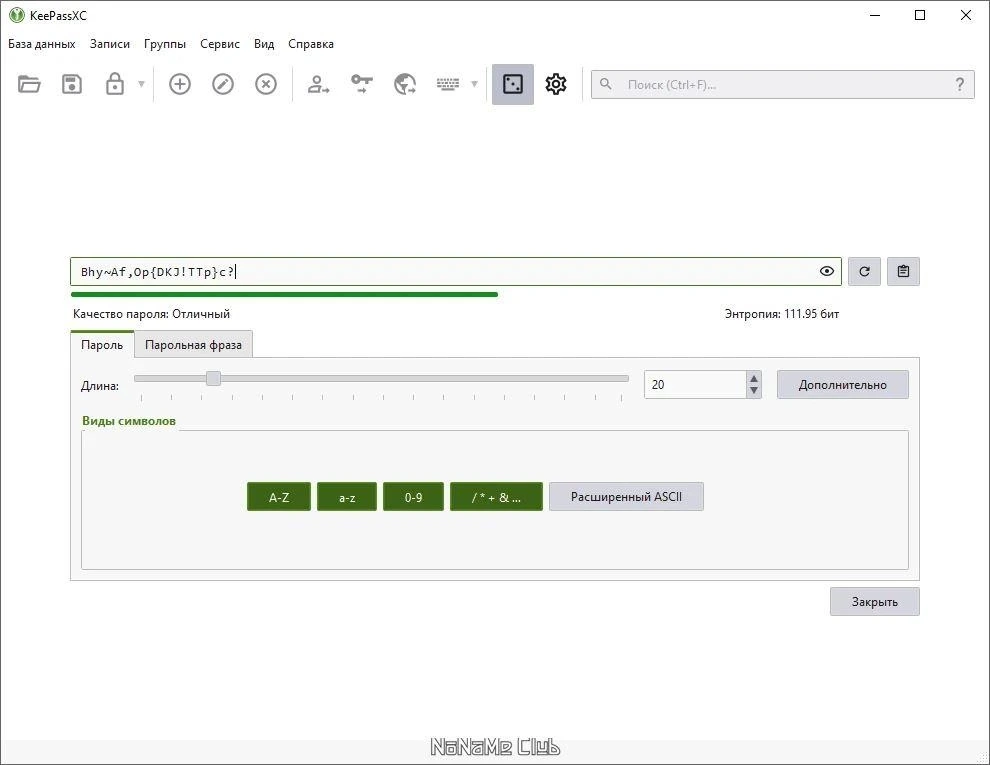Toggle special characters / * + & button
This screenshot has height=765, width=990.
point(496,497)
